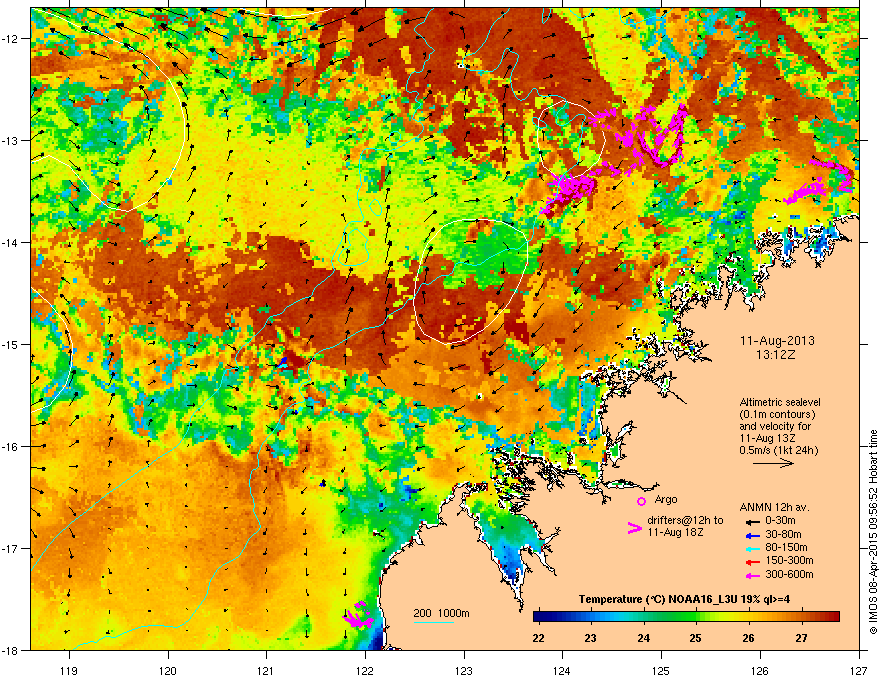Click the red 150-300m arrow legend symbol
The height and width of the screenshot is (680, 880).
pos(752,562)
